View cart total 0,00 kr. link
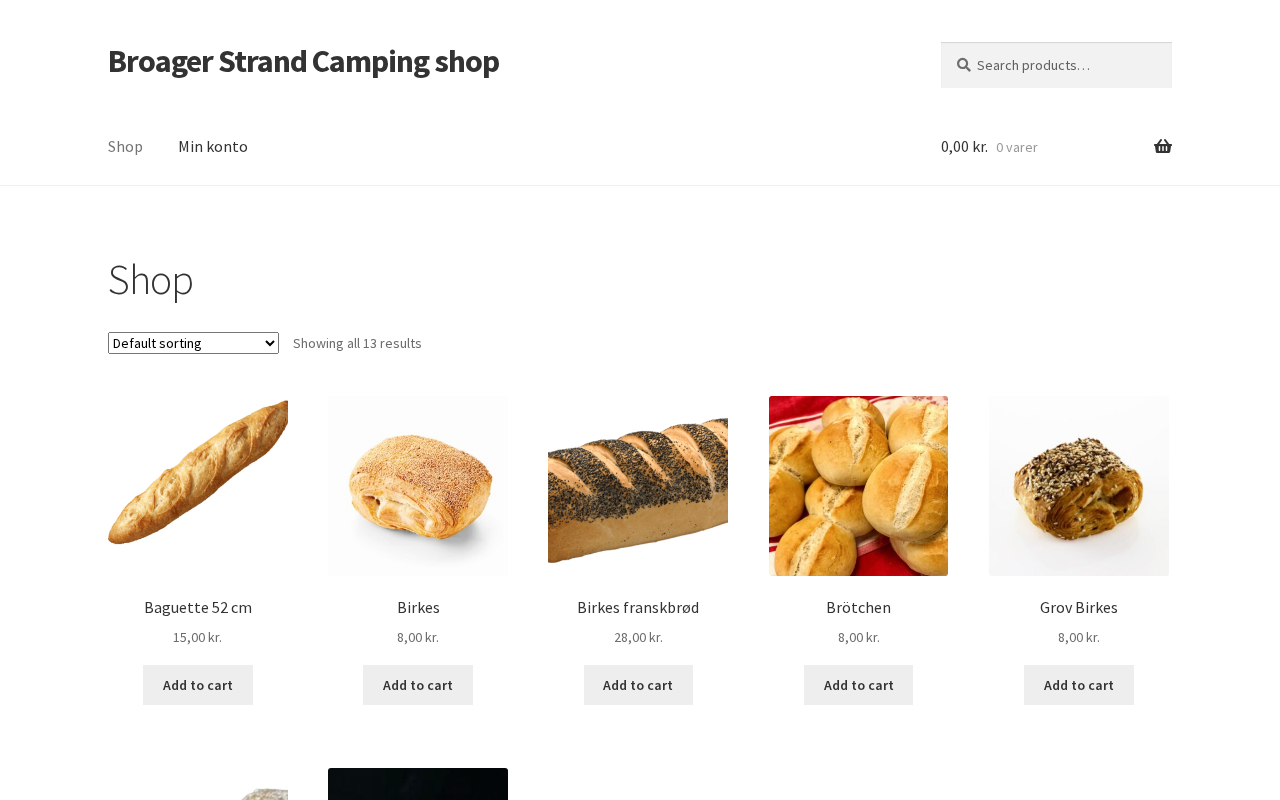This screenshot has height=800, width=1280. (x=964, y=147)
